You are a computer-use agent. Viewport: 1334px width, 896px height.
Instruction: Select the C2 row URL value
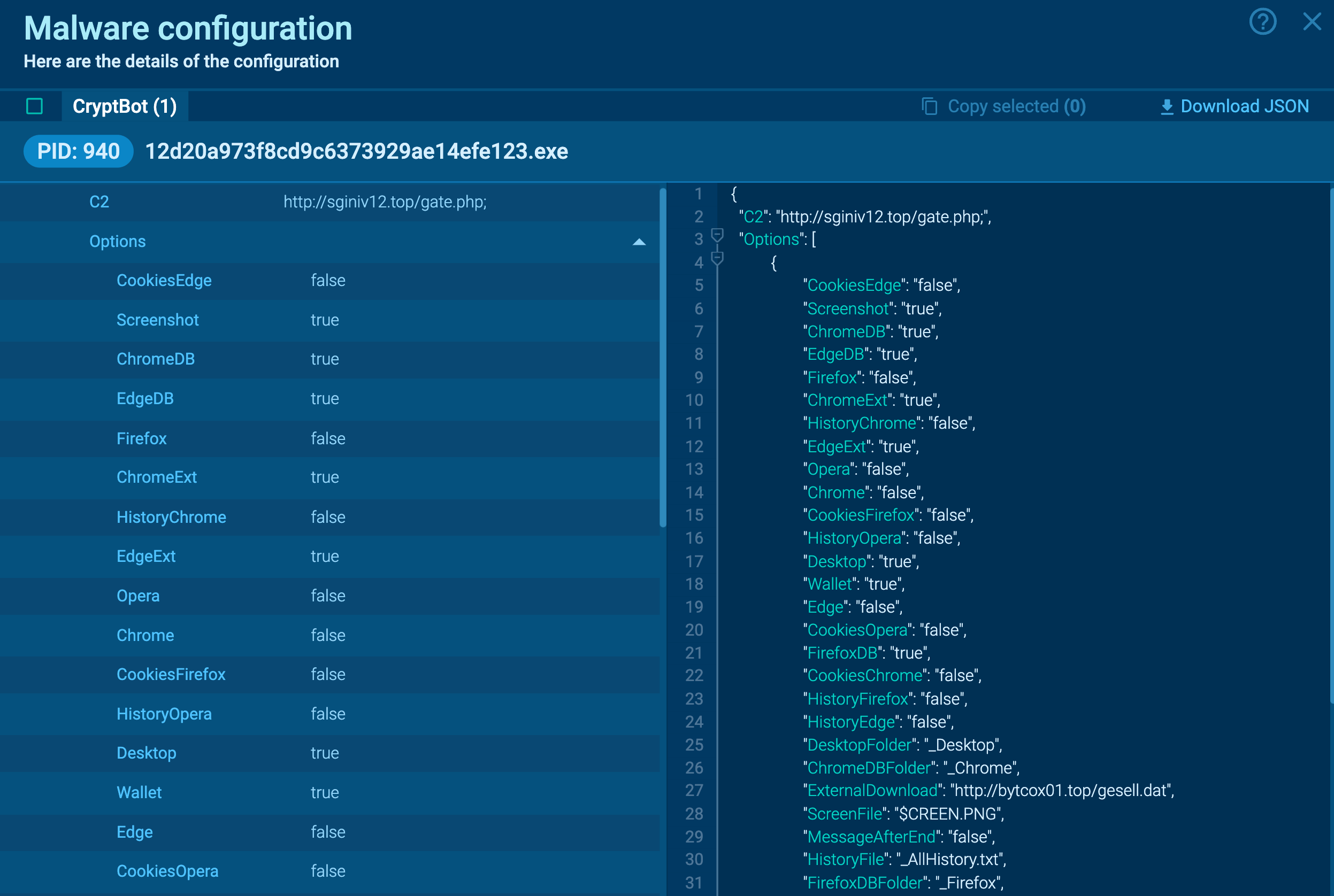(x=385, y=202)
